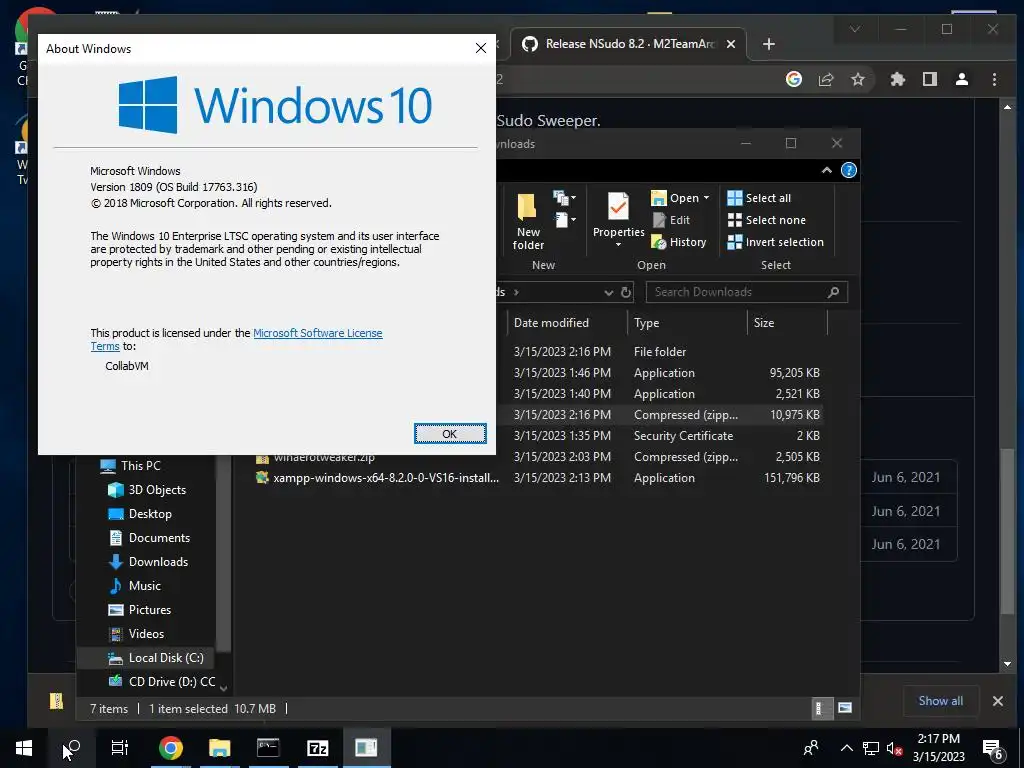This screenshot has width=1024, height=768.
Task: Open Downloads in navigation pane
Action: click(148, 562)
